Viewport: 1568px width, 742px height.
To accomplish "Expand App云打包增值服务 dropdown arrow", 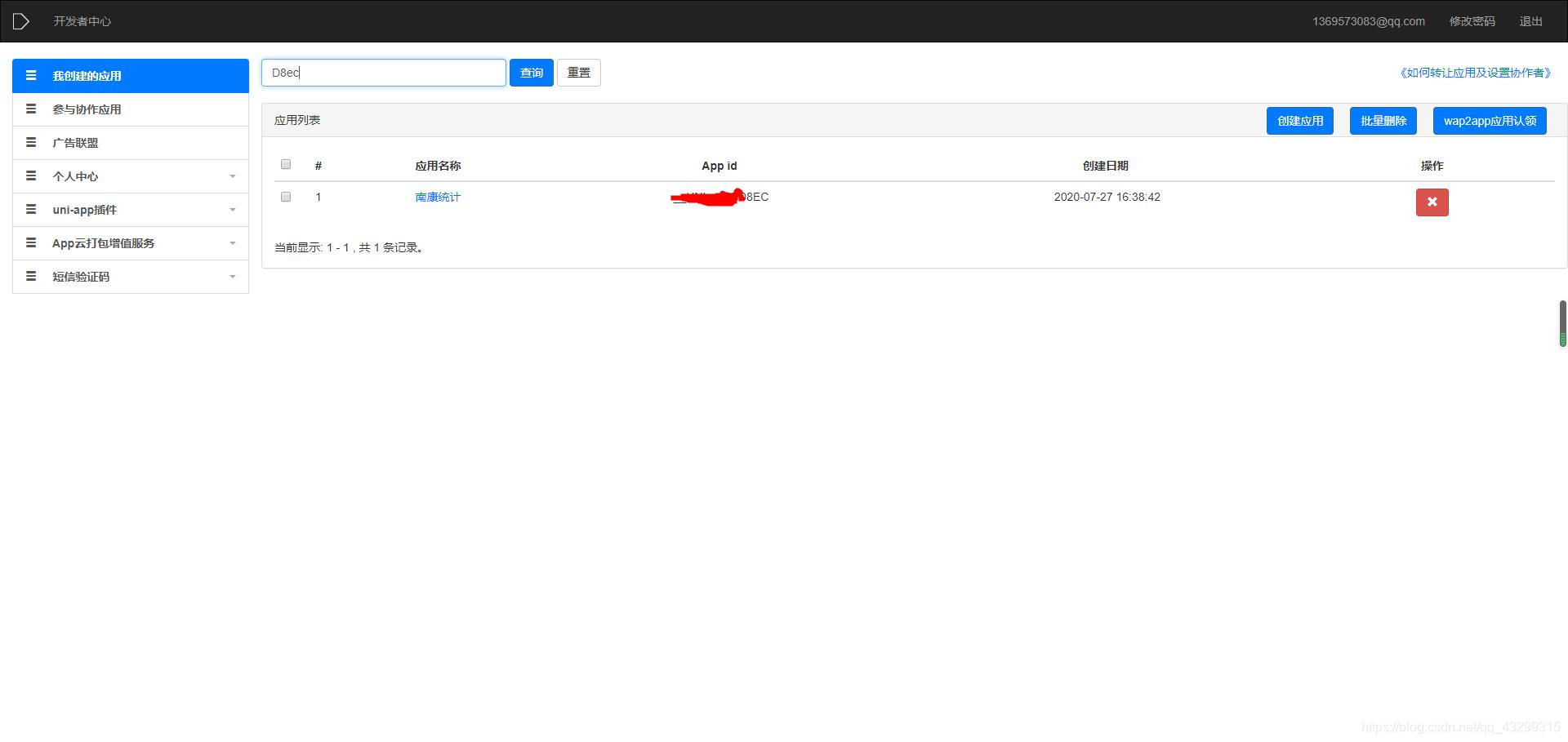I will pyautogui.click(x=233, y=243).
